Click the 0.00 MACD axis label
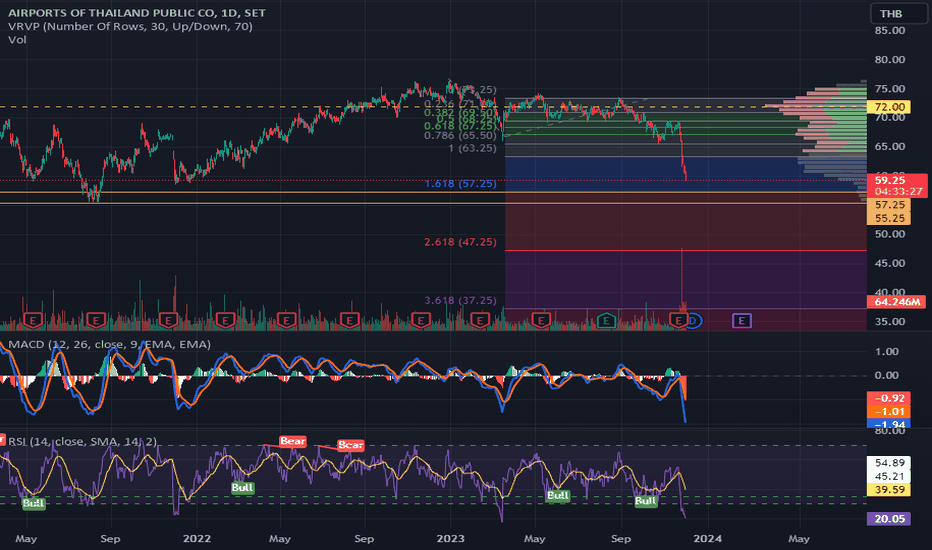The width and height of the screenshot is (932, 550). click(887, 375)
